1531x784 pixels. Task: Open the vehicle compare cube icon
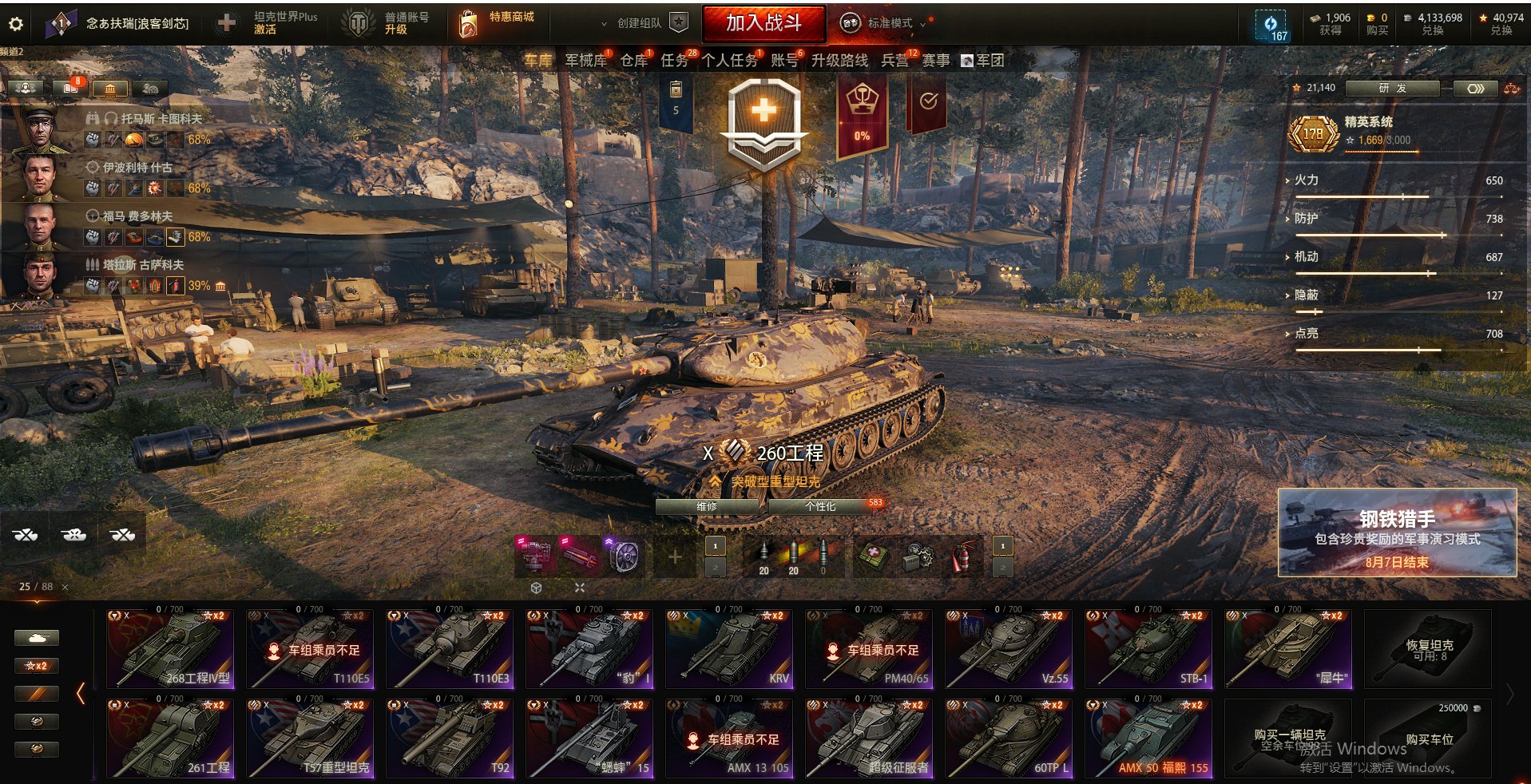click(537, 588)
